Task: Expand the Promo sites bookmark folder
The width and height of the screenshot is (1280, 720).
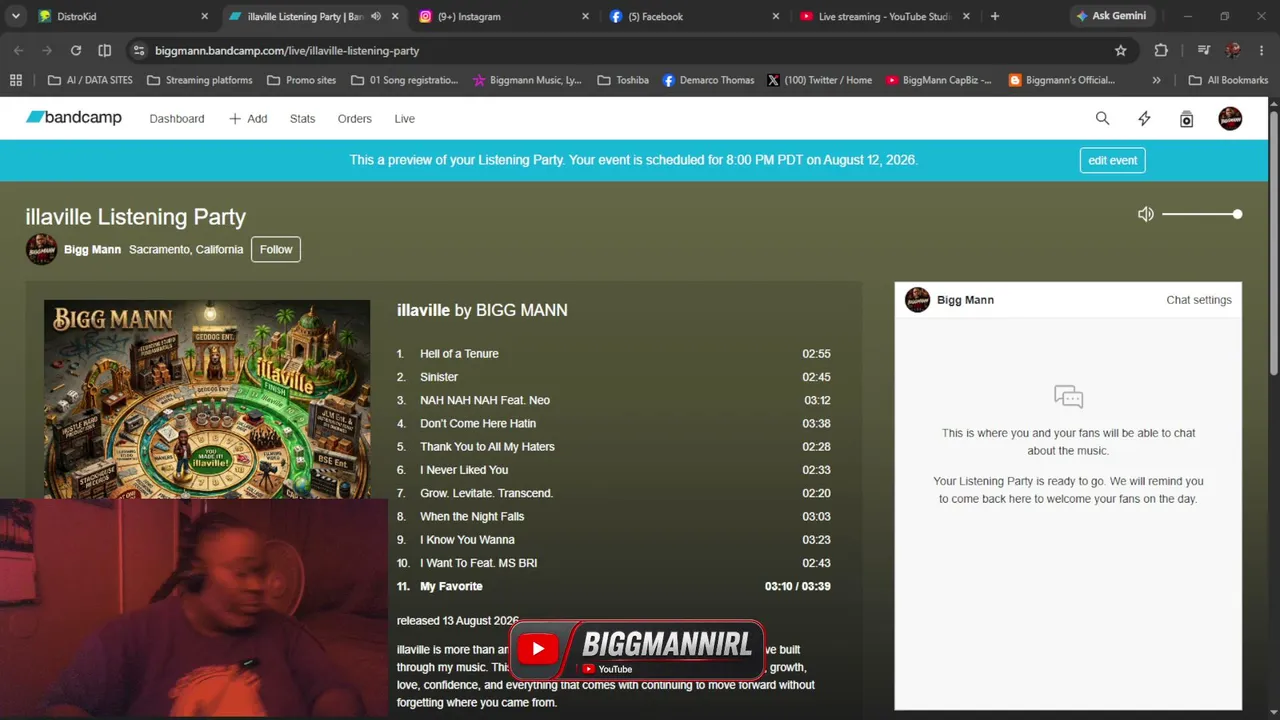Action: click(x=302, y=80)
